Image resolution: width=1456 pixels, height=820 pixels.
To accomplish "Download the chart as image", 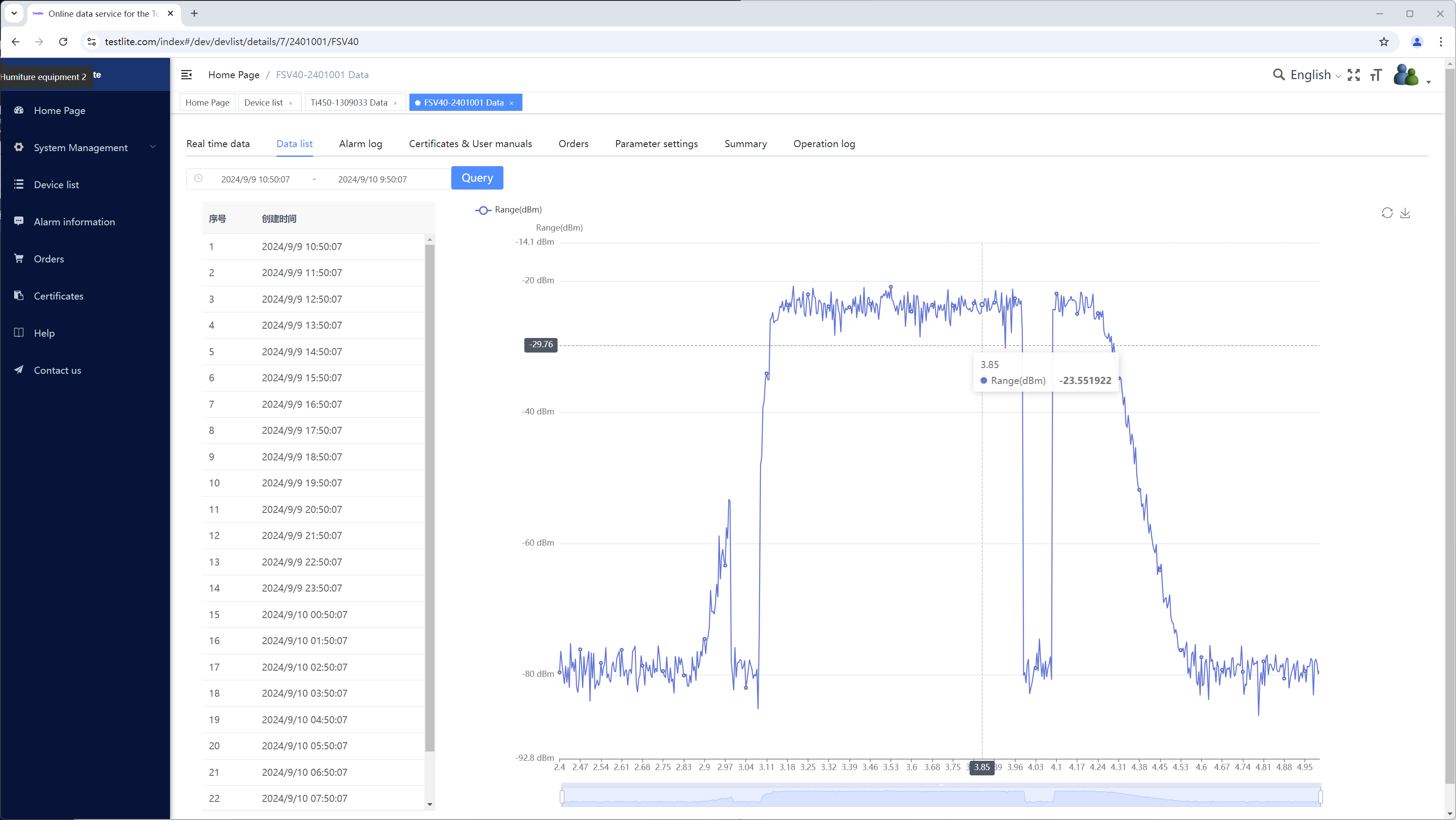I will click(x=1405, y=213).
